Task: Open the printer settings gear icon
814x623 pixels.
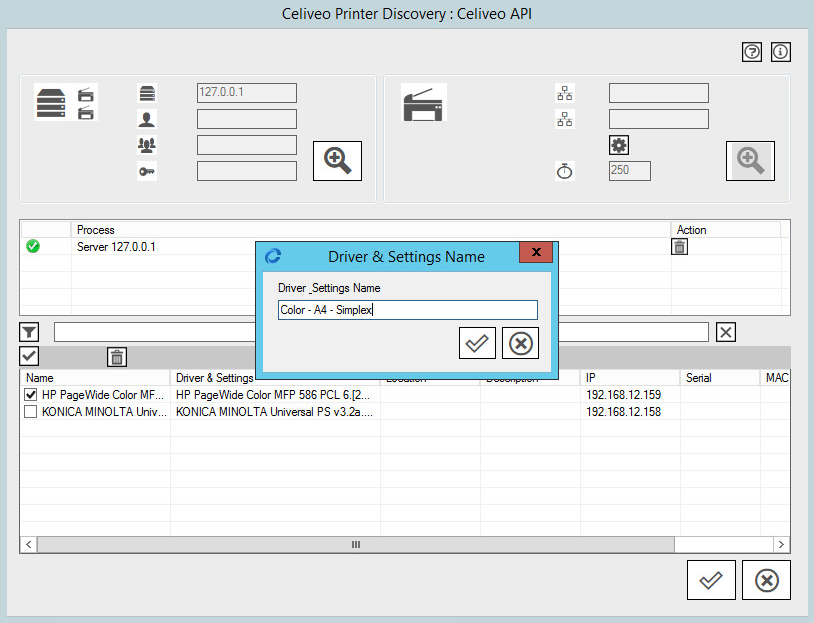Action: [619, 145]
